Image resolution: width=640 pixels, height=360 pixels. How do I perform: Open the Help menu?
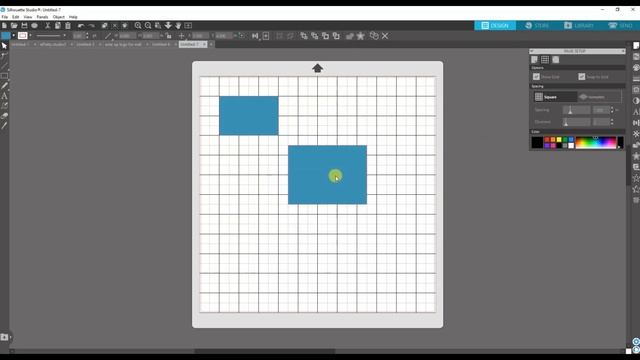73,17
